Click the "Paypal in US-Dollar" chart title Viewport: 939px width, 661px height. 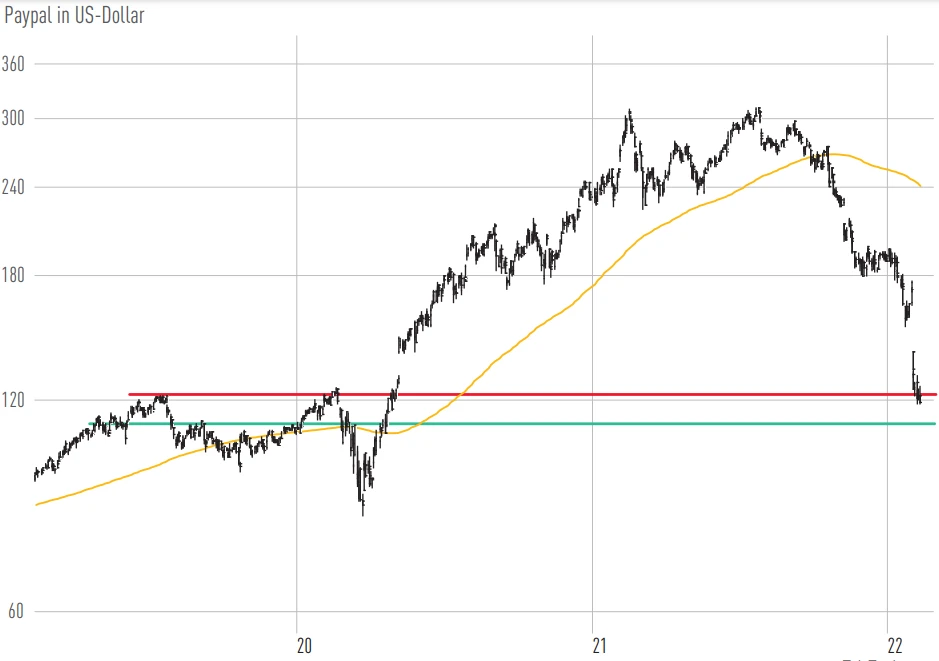75,16
